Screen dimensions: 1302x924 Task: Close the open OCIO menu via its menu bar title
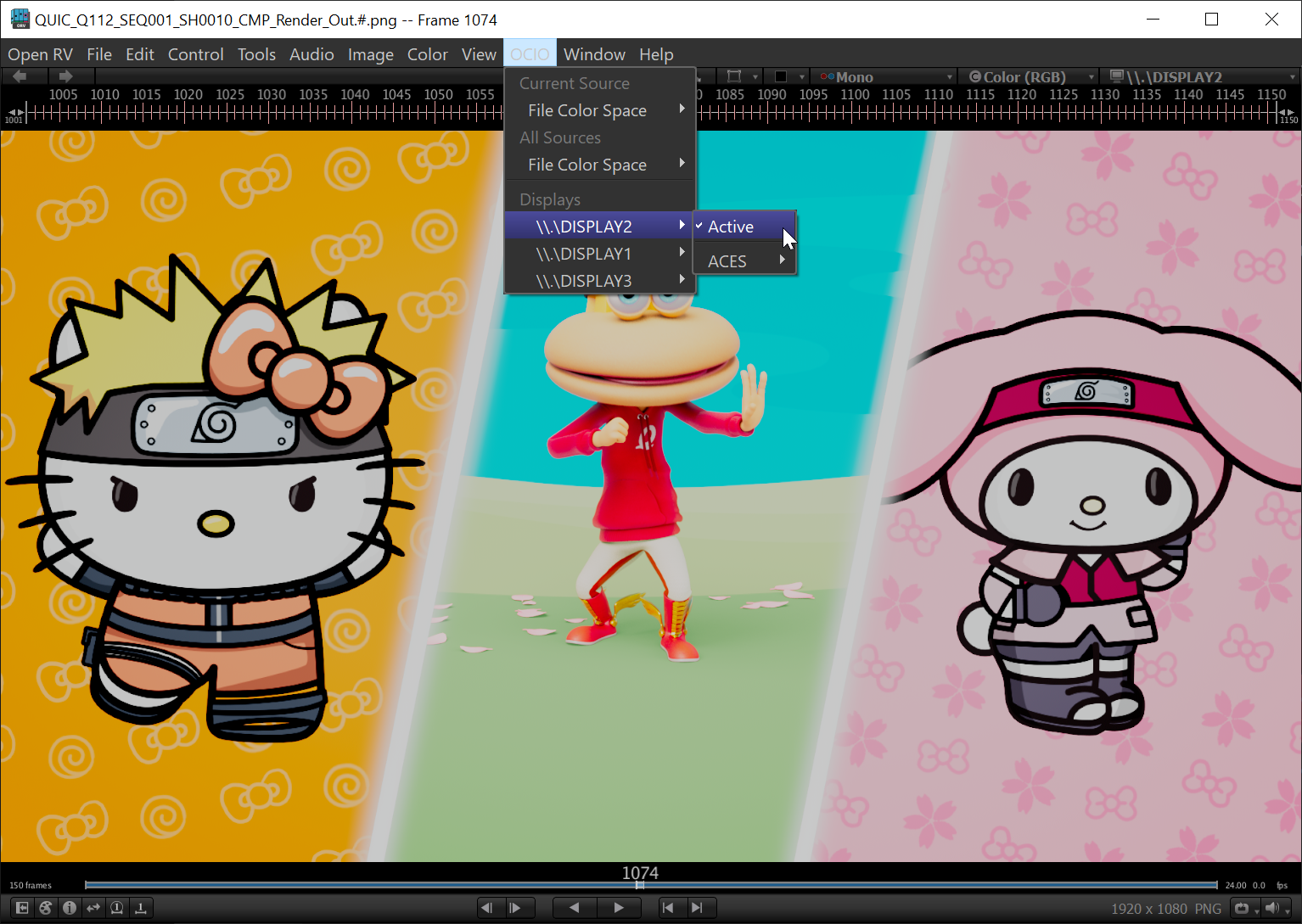click(530, 54)
